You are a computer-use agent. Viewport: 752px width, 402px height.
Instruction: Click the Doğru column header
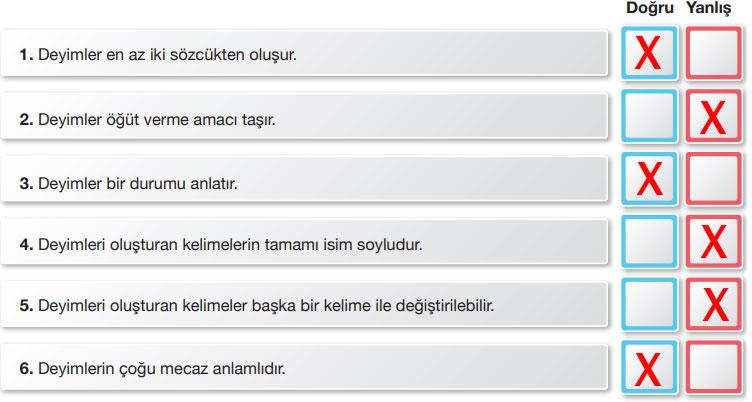click(x=650, y=9)
